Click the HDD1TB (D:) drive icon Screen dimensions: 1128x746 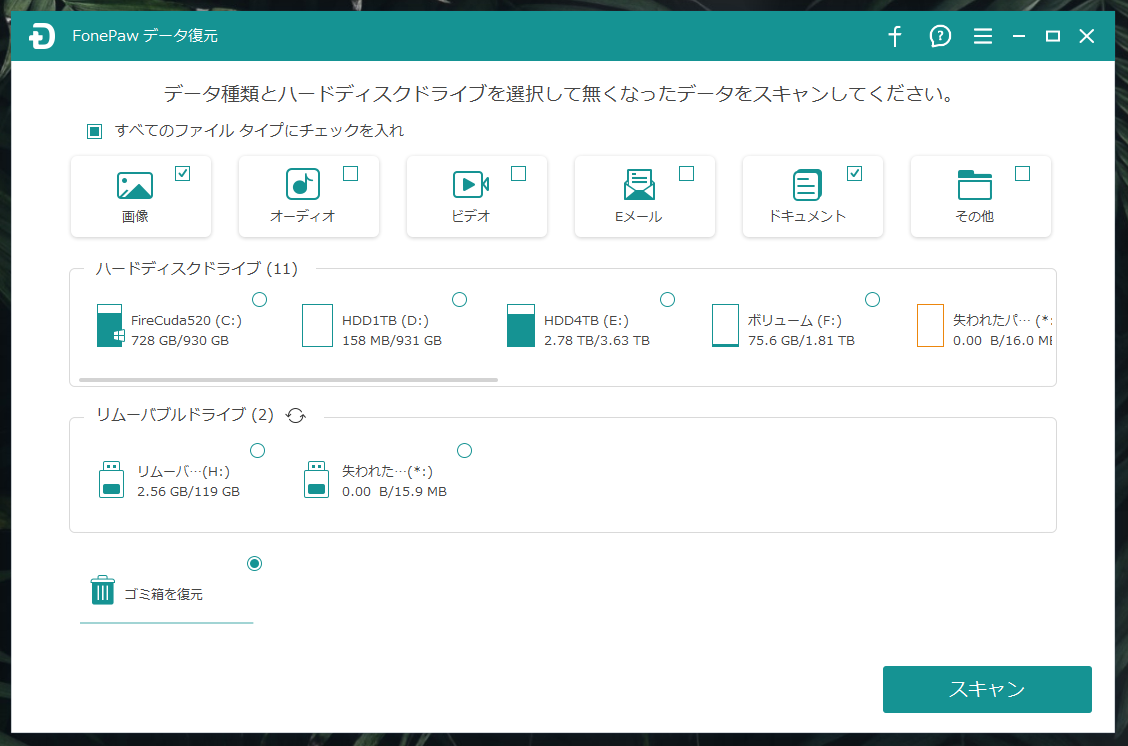point(317,325)
